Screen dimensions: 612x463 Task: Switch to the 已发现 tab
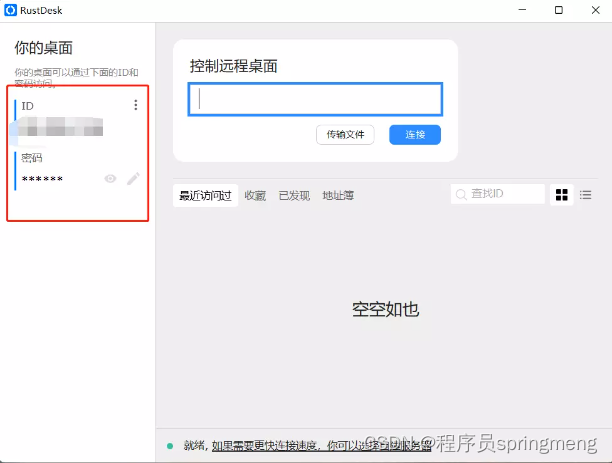pyautogui.click(x=294, y=196)
